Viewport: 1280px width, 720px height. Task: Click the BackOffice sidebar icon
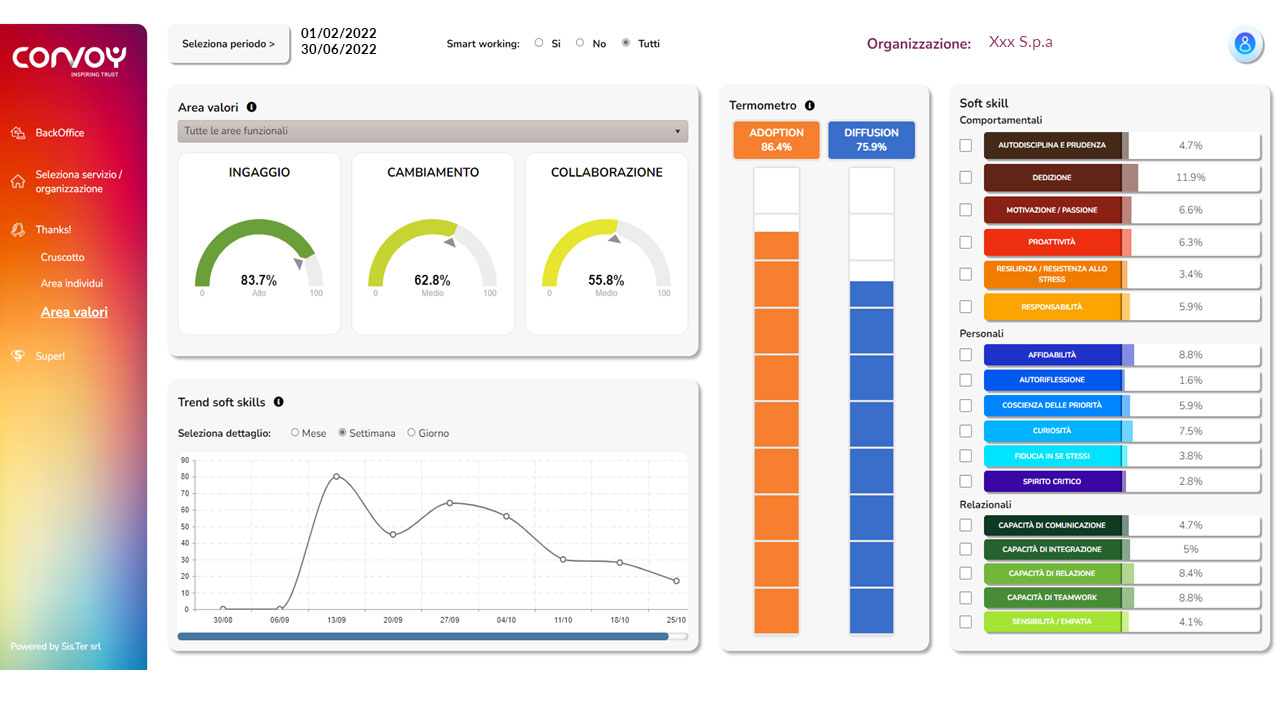click(18, 133)
